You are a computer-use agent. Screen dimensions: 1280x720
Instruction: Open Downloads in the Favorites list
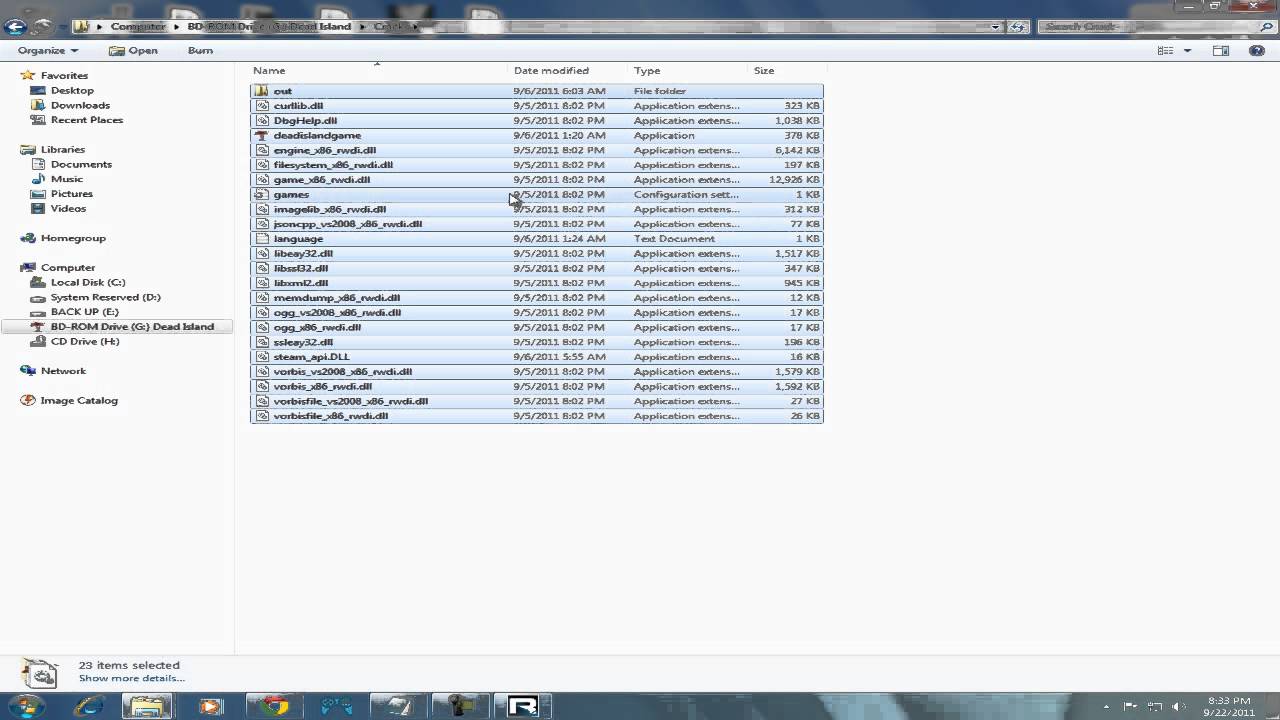pos(80,105)
